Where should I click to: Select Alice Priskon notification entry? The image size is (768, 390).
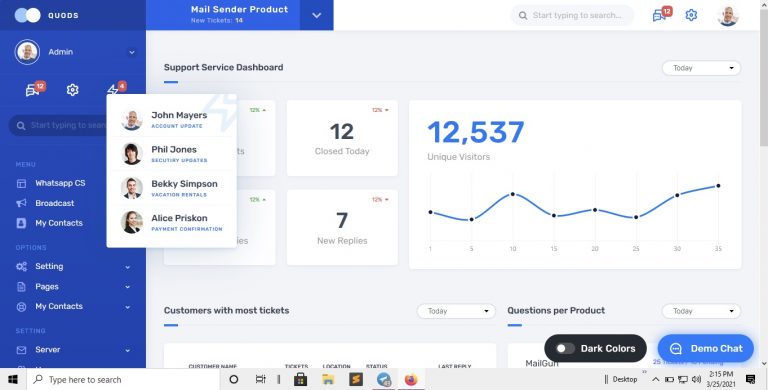tap(171, 222)
